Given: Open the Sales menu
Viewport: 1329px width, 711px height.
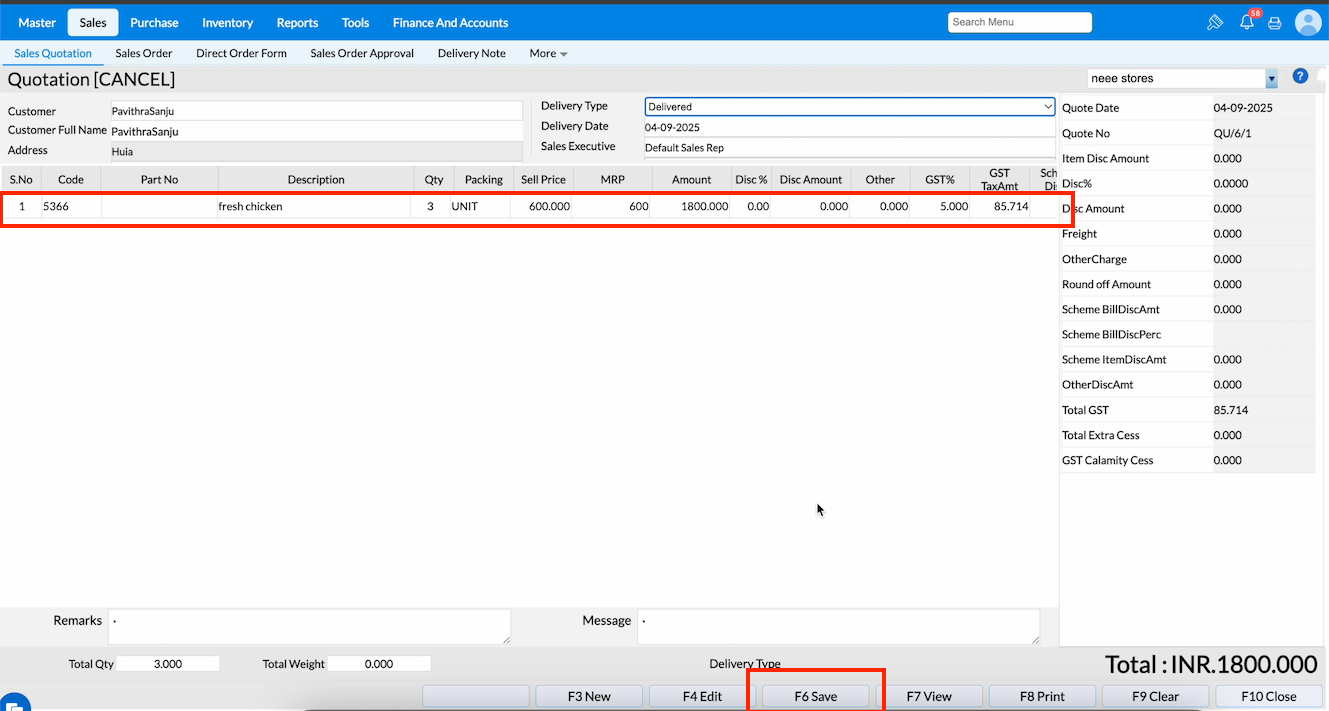Looking at the screenshot, I should click(93, 22).
